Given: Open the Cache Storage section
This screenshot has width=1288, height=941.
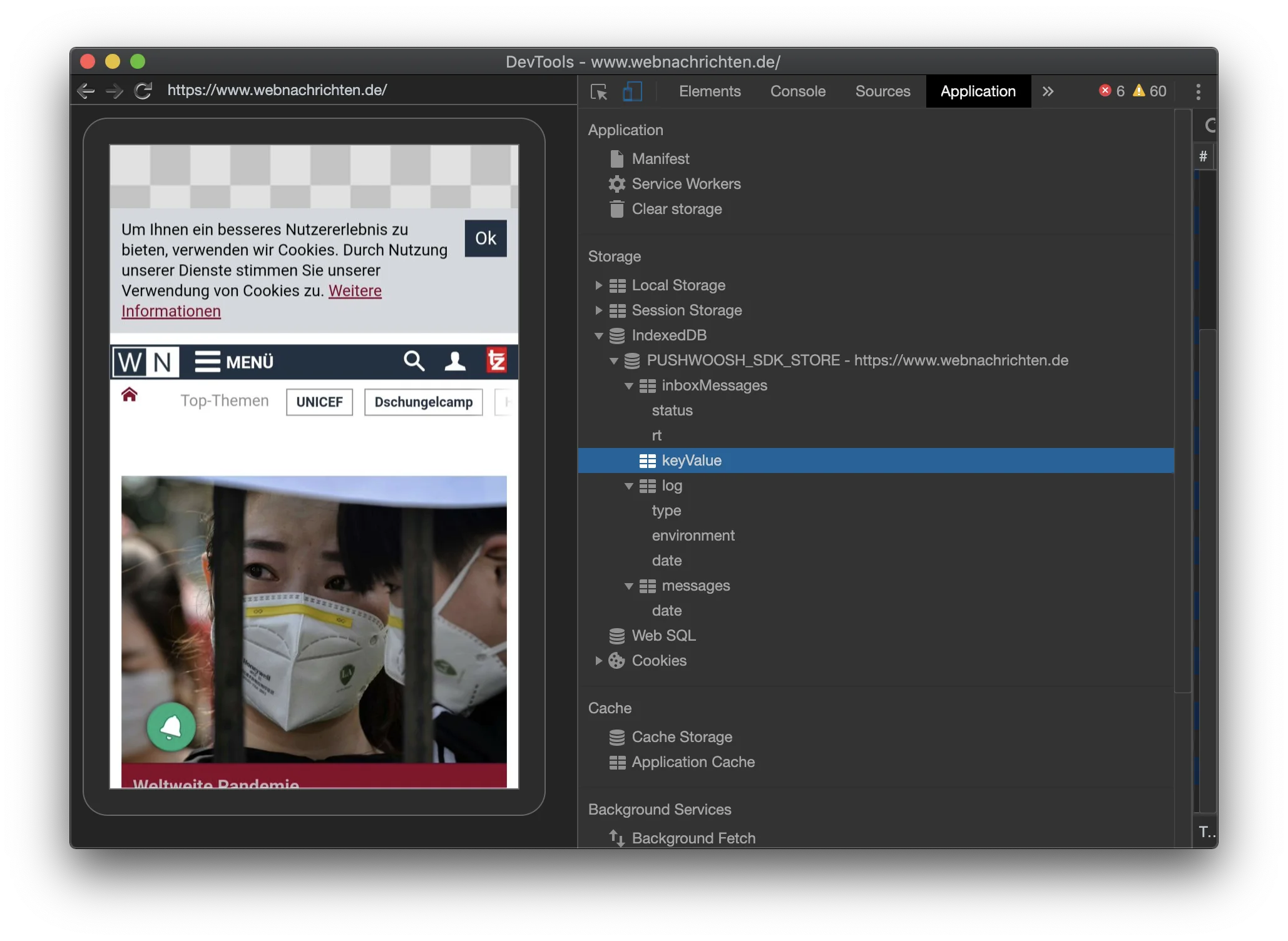Looking at the screenshot, I should pos(681,737).
